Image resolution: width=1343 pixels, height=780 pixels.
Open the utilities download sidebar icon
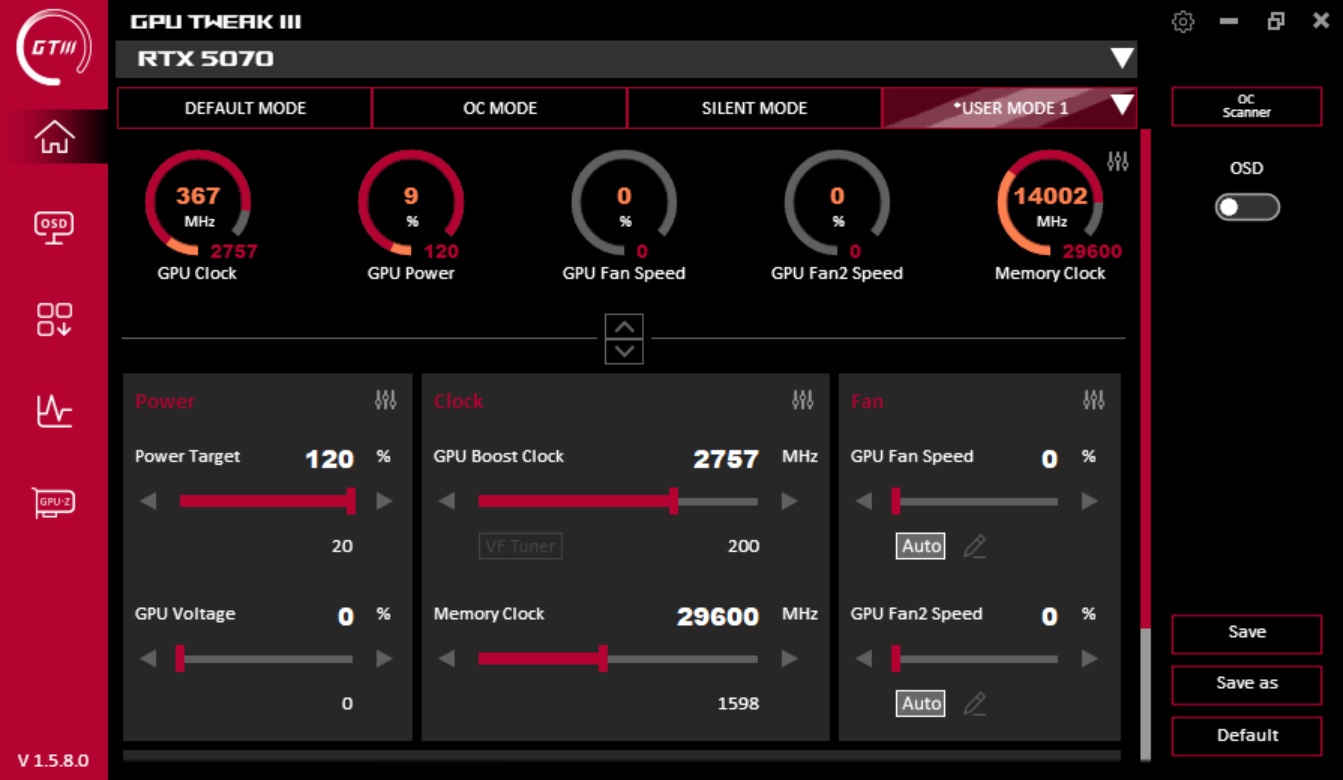click(x=54, y=319)
